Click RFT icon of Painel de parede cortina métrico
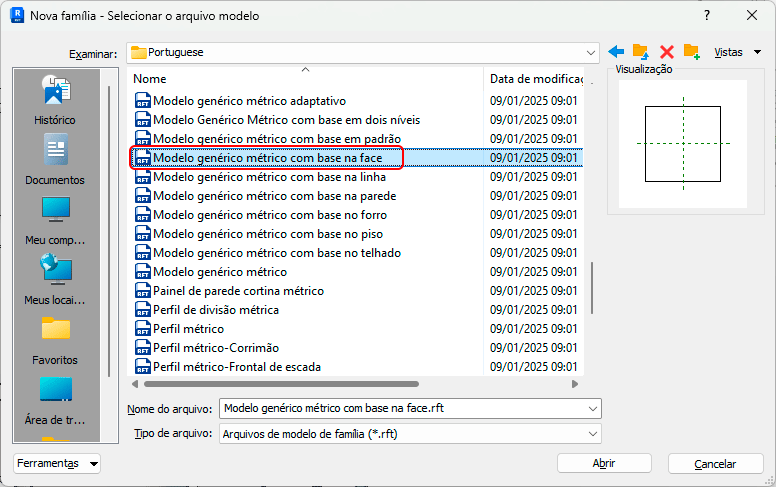Screen dimensions: 776x487 tap(143, 291)
